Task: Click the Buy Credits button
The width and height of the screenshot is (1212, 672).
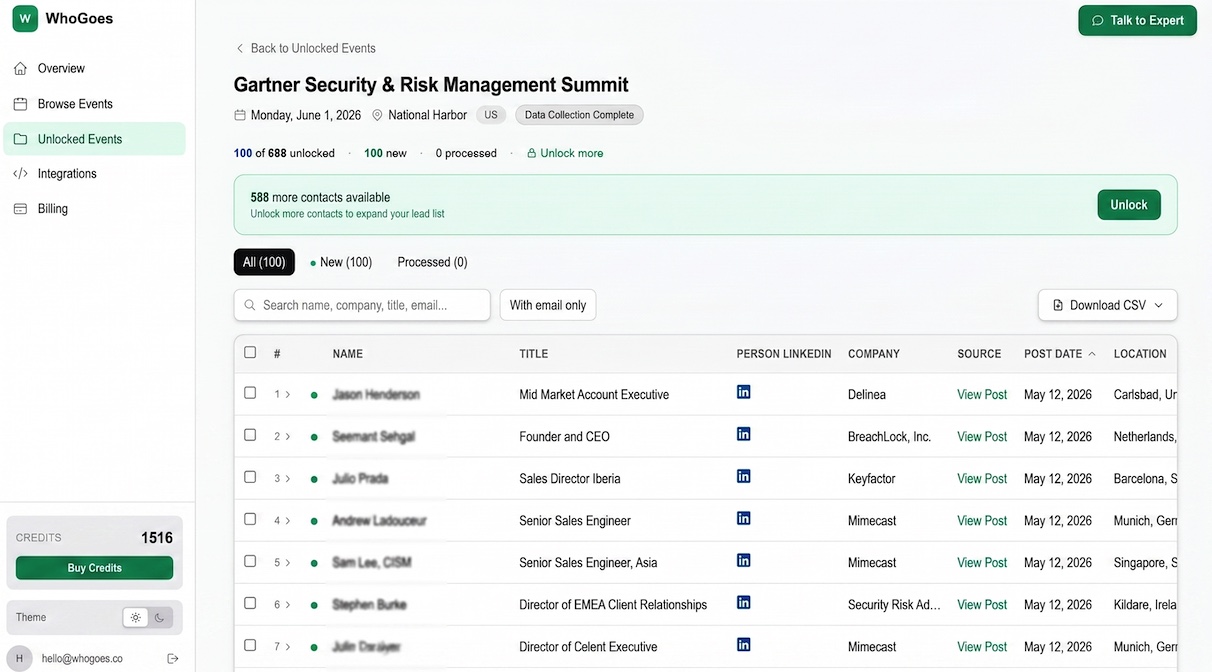Action: [x=94, y=568]
